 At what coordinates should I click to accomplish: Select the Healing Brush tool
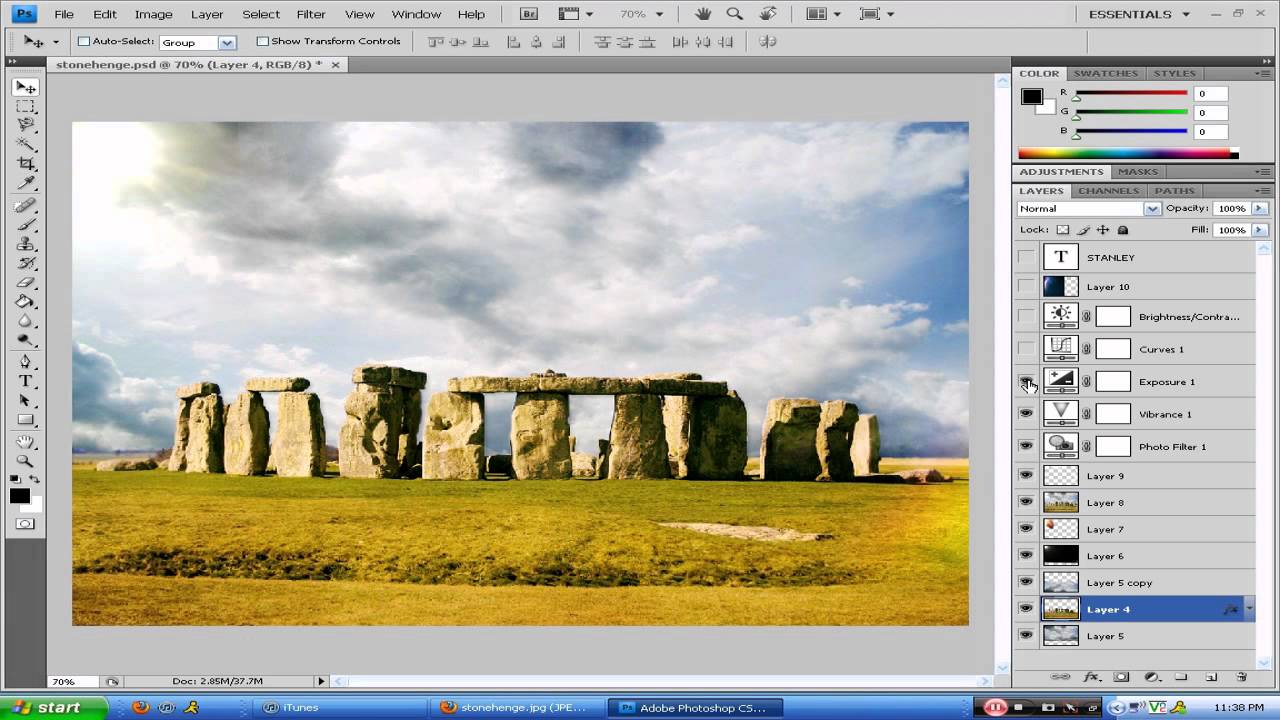click(25, 204)
